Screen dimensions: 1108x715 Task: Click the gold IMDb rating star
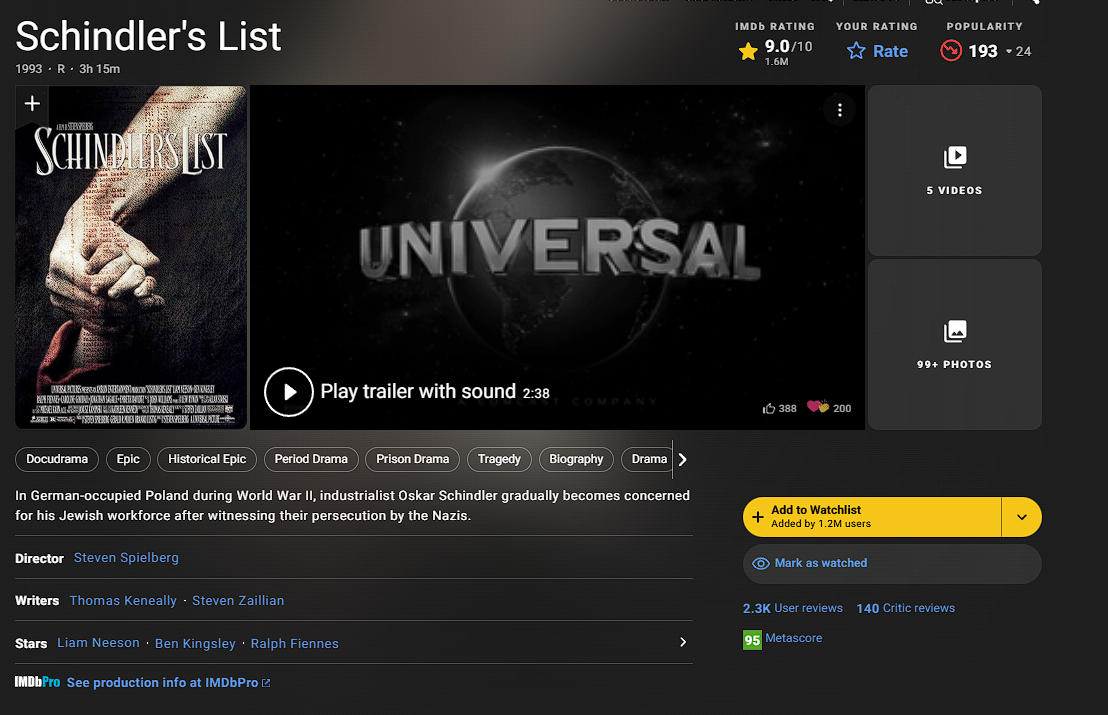748,52
